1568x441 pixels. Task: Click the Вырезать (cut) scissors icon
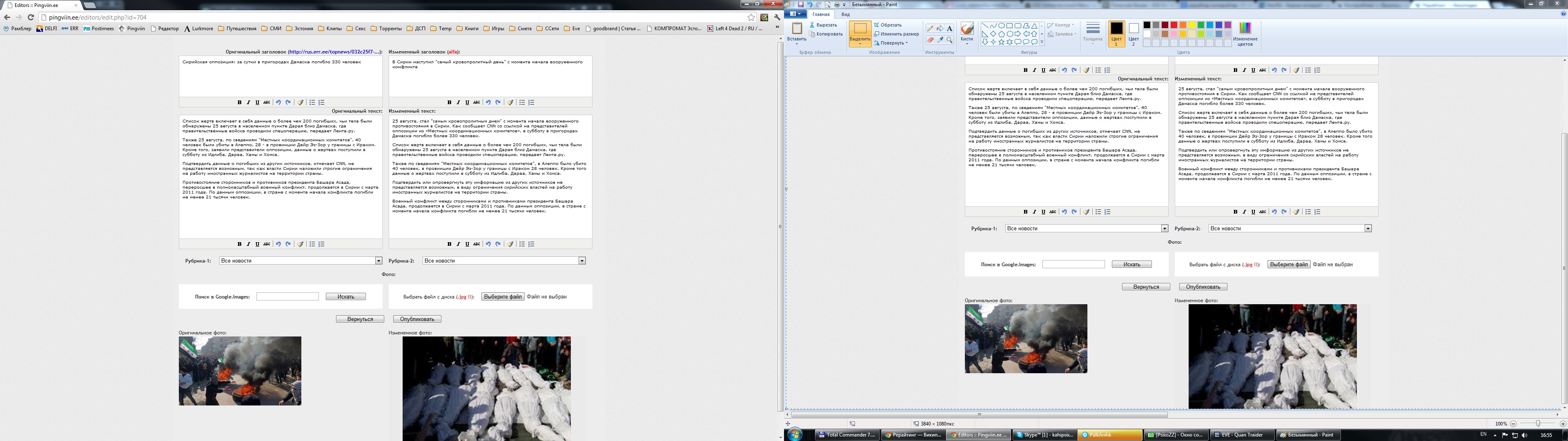point(813,25)
